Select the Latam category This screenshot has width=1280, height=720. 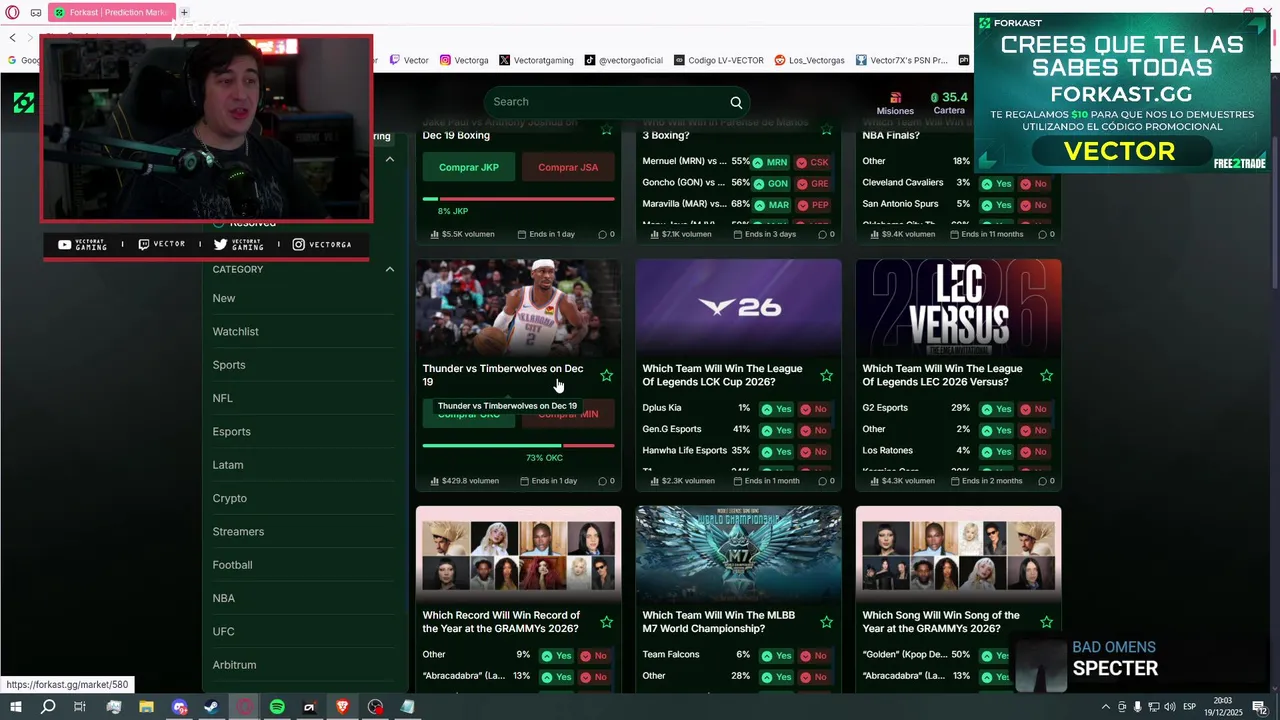click(227, 465)
